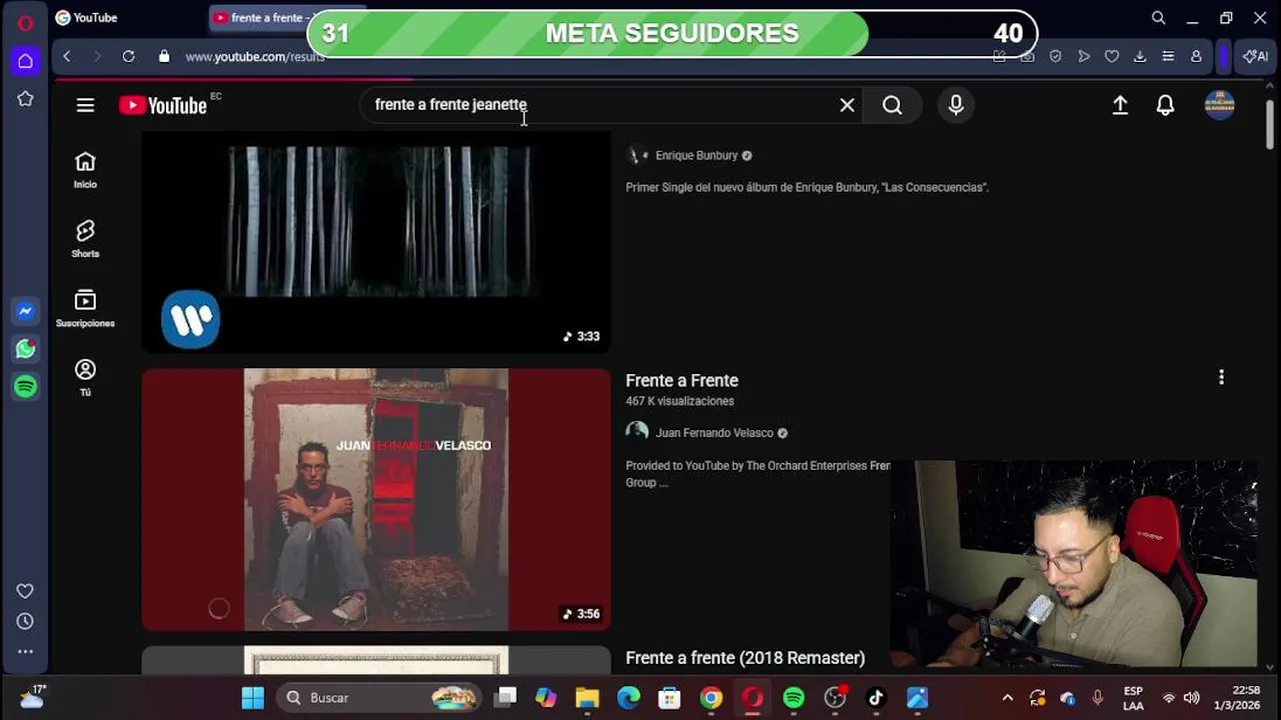1281x720 pixels.
Task: Open Opera sidebar heart bookmarks
Action: pyautogui.click(x=25, y=591)
